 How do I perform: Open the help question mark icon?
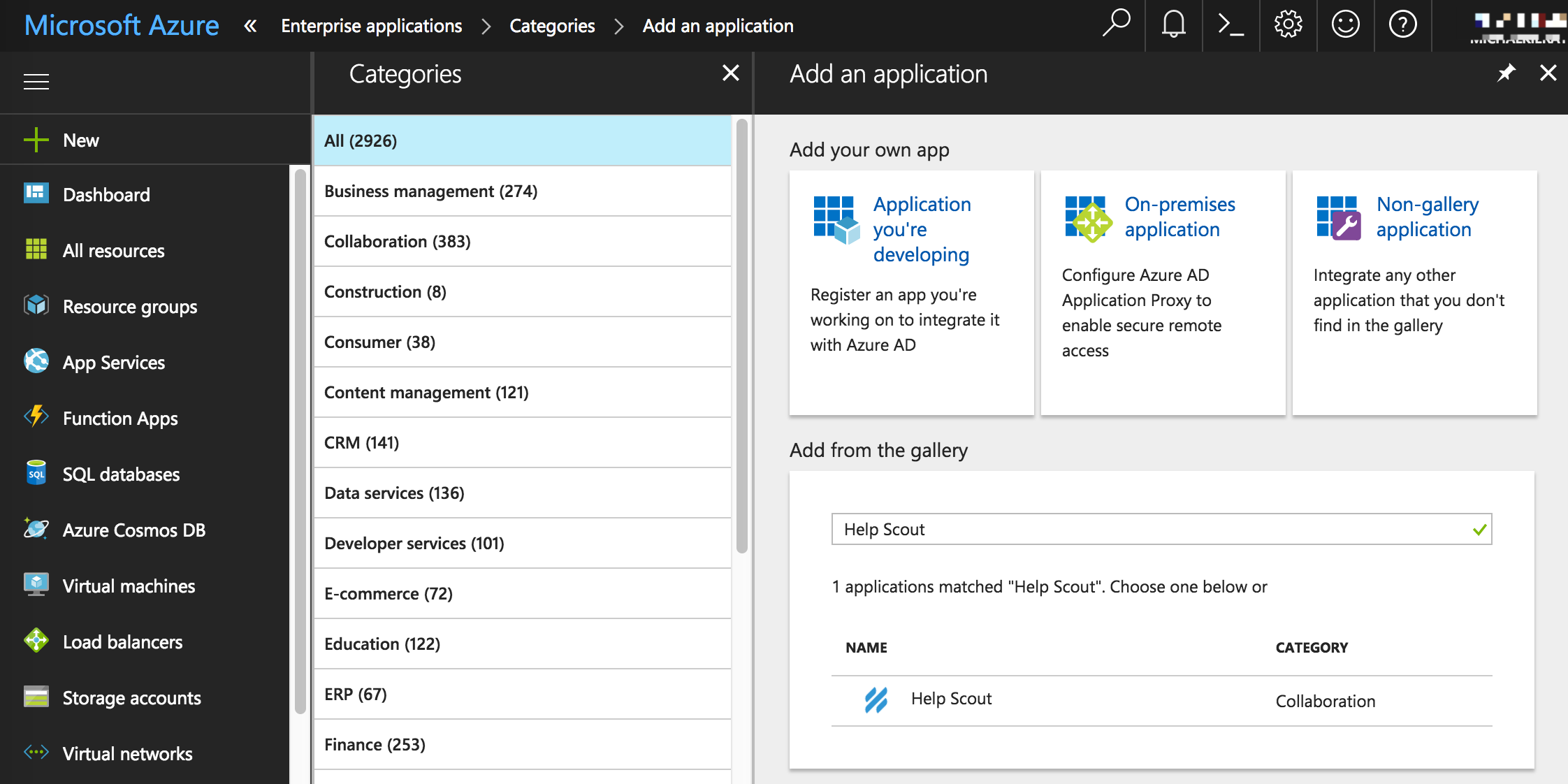click(x=1402, y=25)
